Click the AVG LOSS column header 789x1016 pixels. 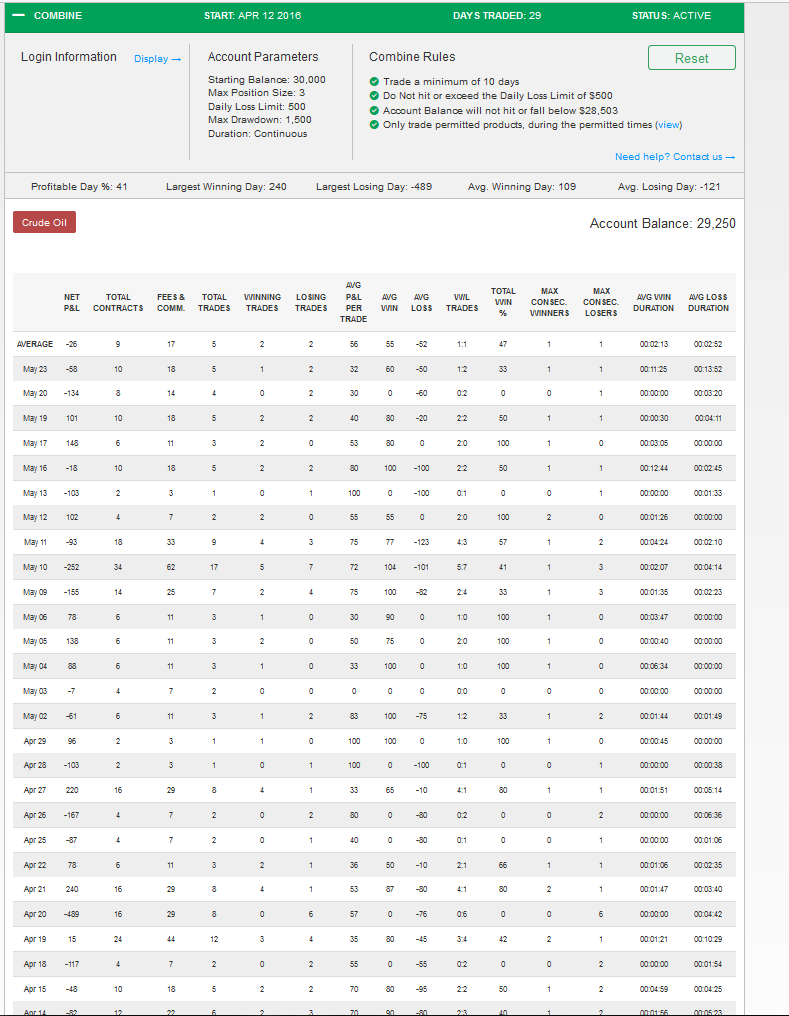pyautogui.click(x=422, y=303)
